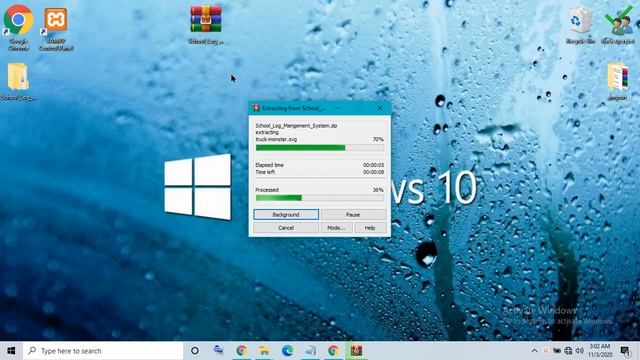The image size is (640, 360).
Task: Click the Type here to search box
Action: click(103, 351)
